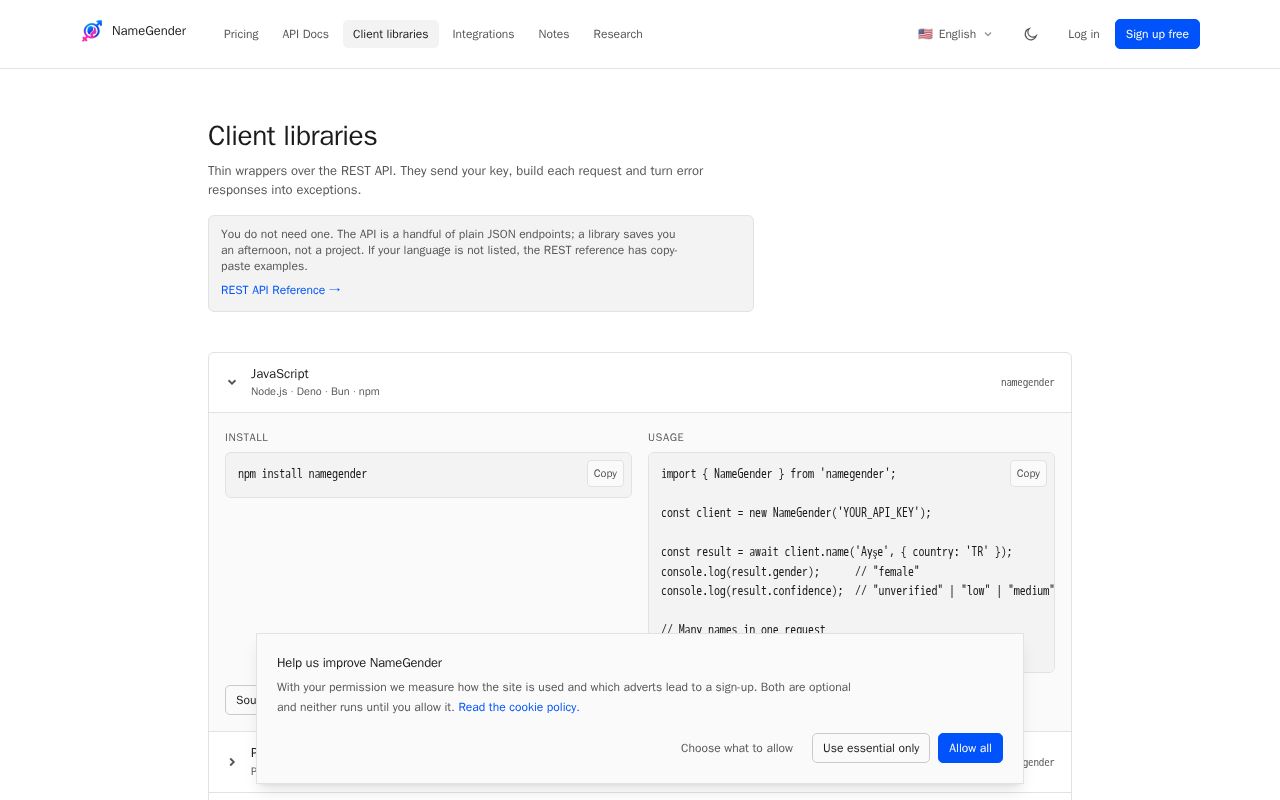Click the US flag icon
The width and height of the screenshot is (1280, 800).
[925, 34]
